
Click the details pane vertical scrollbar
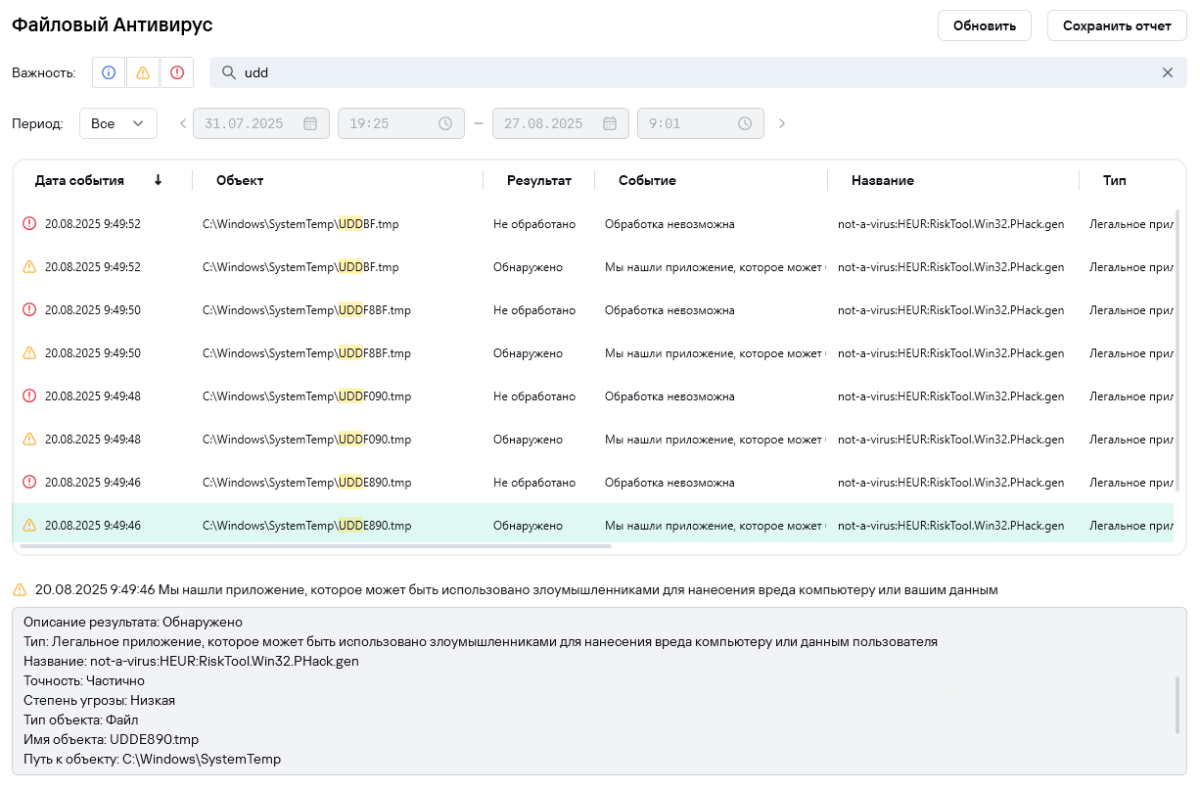pyautogui.click(x=1177, y=704)
